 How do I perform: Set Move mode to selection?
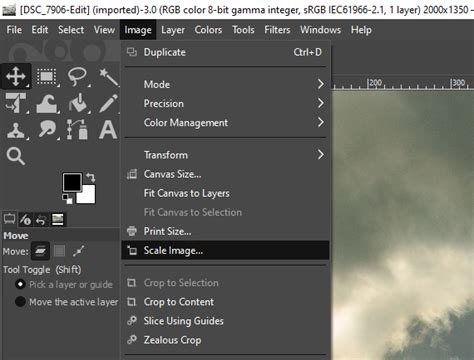click(59, 251)
